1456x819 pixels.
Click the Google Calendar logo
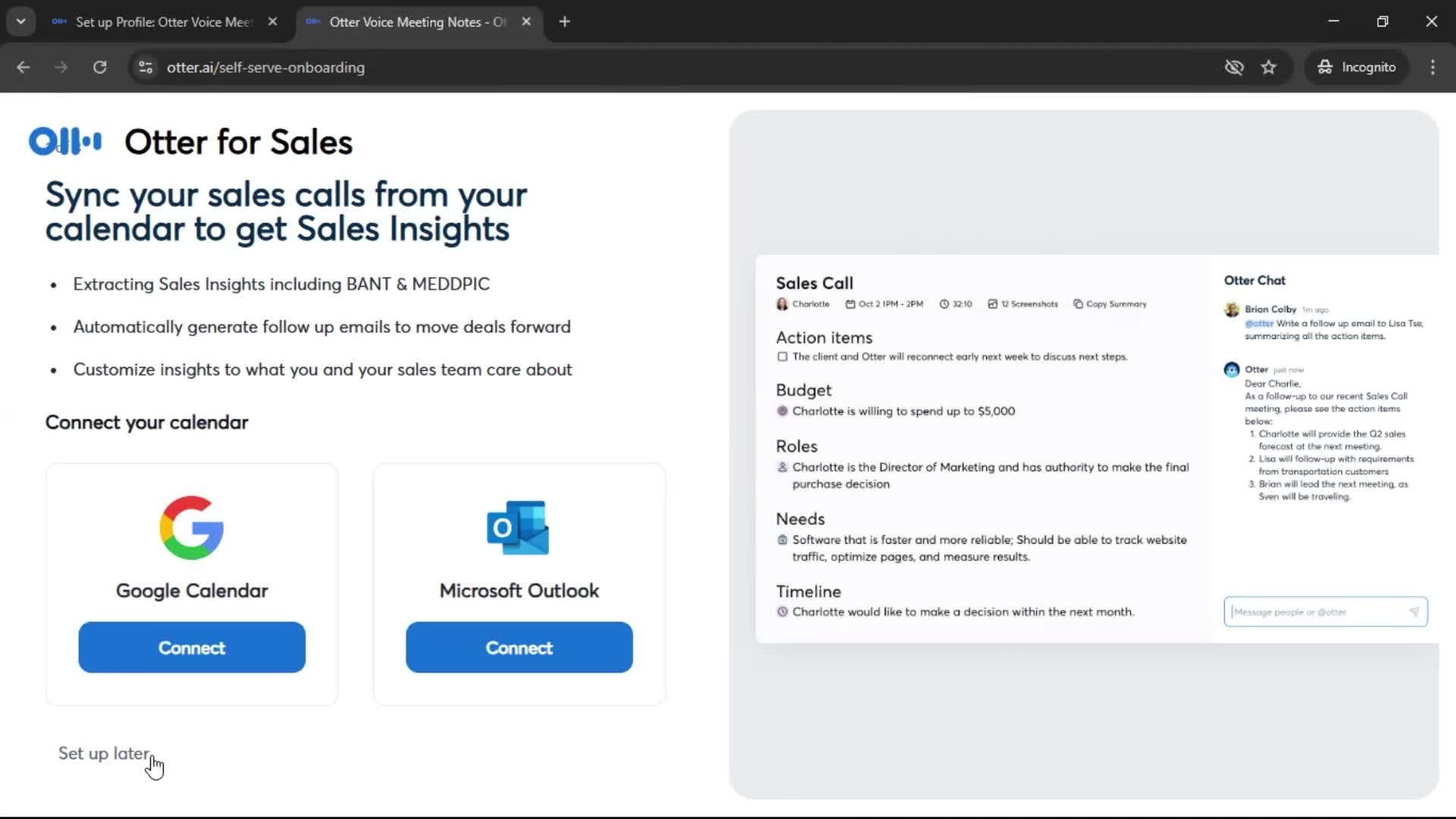pyautogui.click(x=191, y=528)
